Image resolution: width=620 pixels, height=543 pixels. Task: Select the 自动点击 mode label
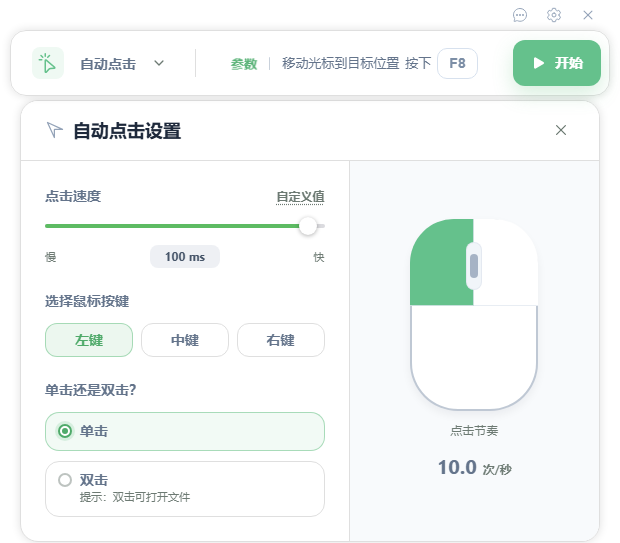tap(108, 64)
